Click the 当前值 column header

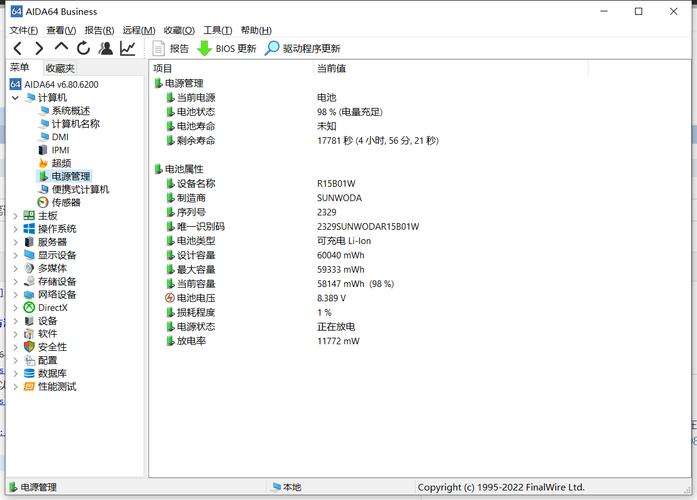pos(331,68)
